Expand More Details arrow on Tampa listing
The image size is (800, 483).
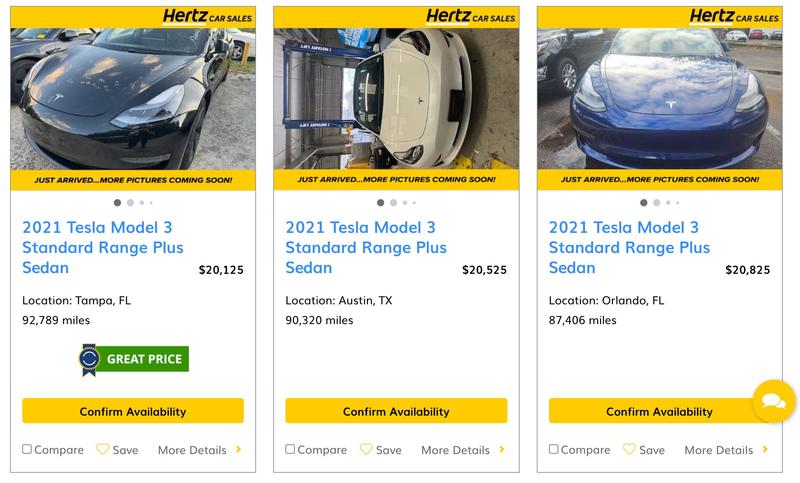tap(238, 450)
